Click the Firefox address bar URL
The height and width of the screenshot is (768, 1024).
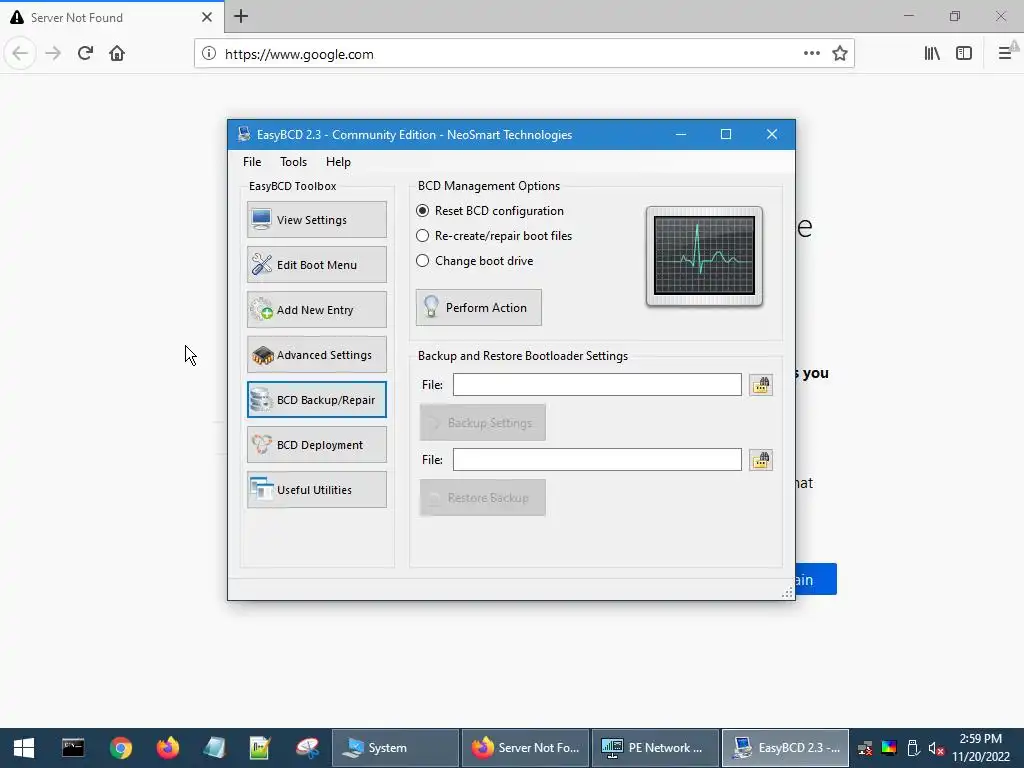point(299,54)
